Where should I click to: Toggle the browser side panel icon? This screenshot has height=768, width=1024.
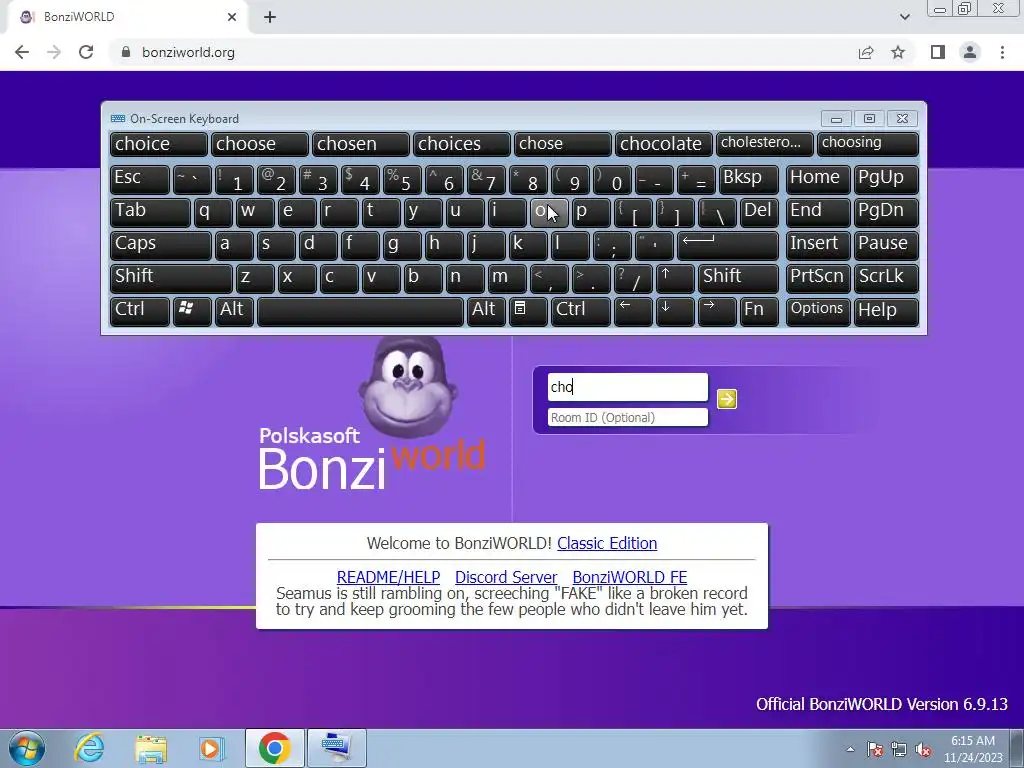click(938, 52)
